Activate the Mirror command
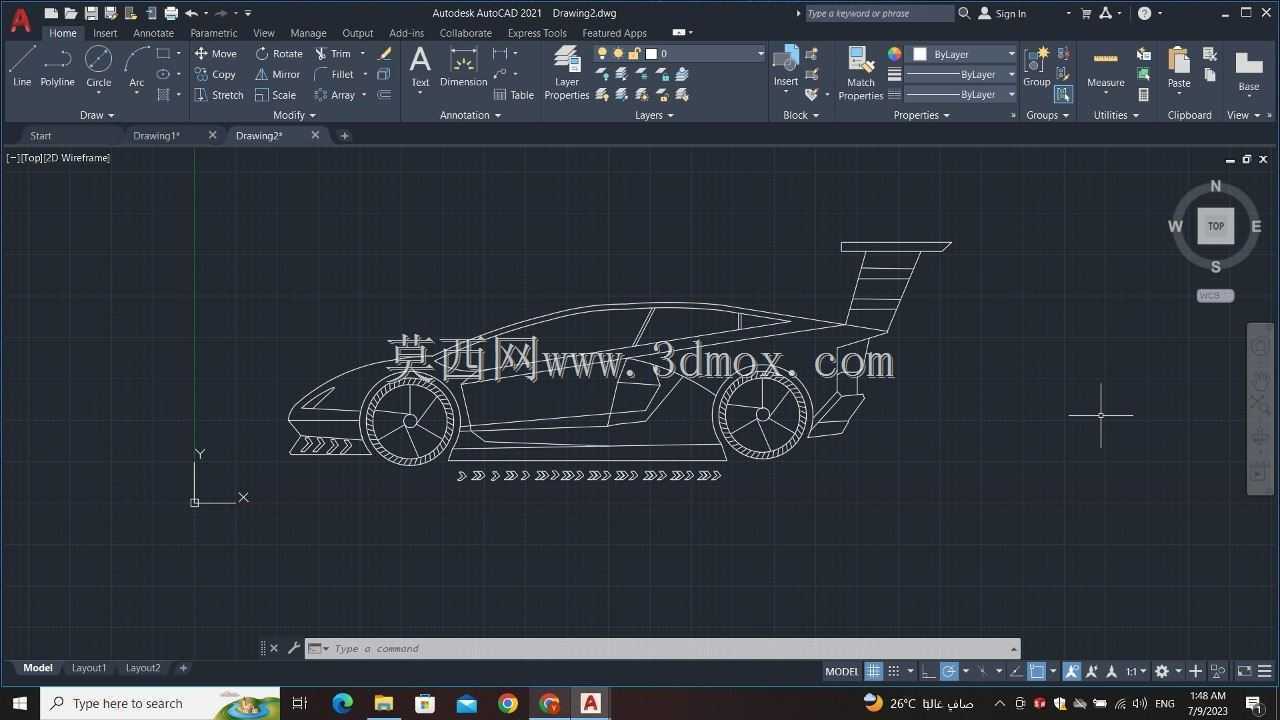1280x720 pixels. point(277,74)
